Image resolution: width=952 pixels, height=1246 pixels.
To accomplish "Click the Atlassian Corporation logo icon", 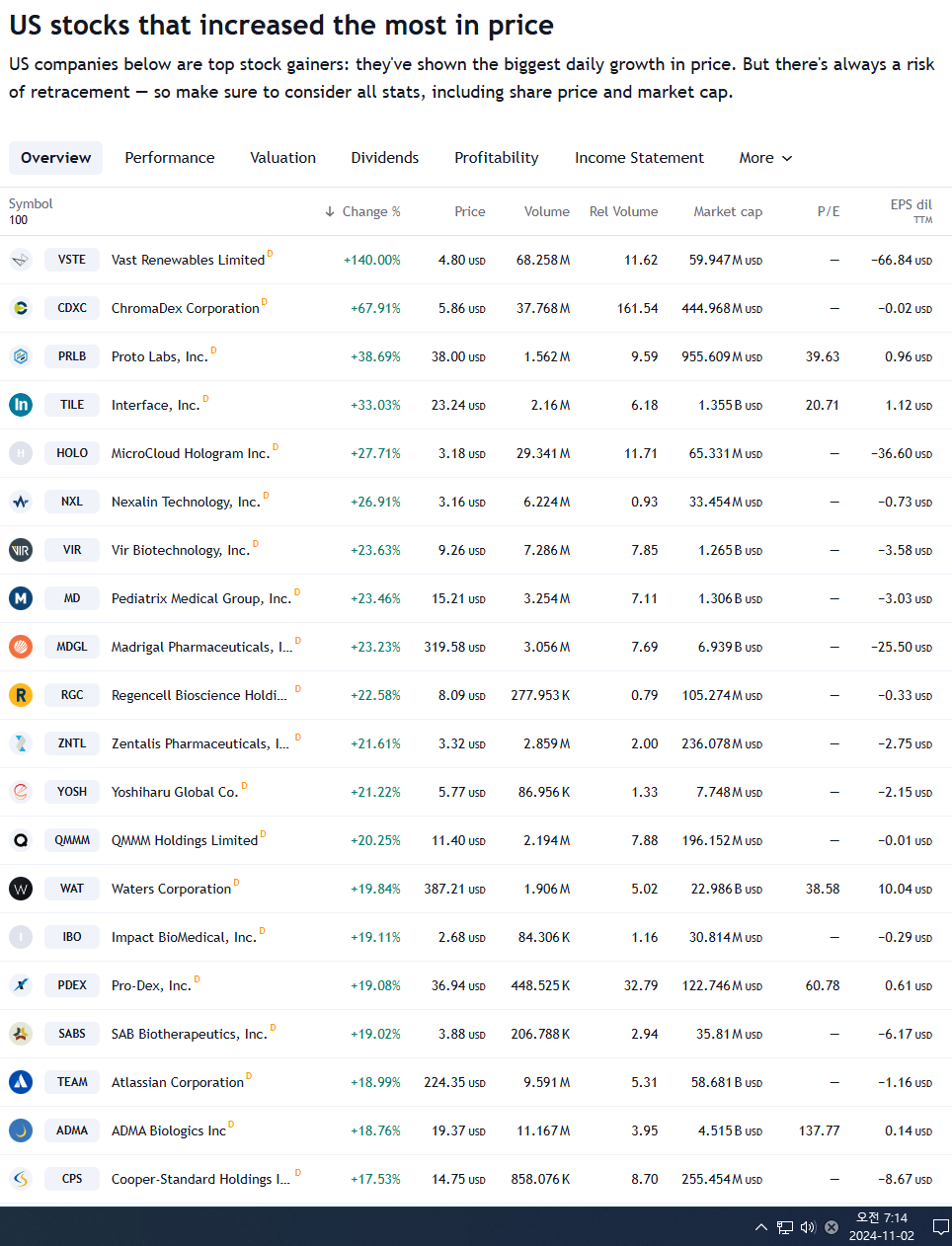I will click(x=21, y=1082).
